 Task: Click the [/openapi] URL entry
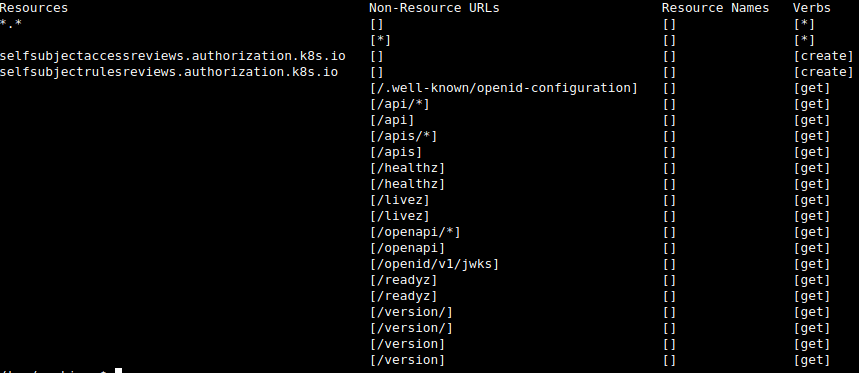coord(407,248)
